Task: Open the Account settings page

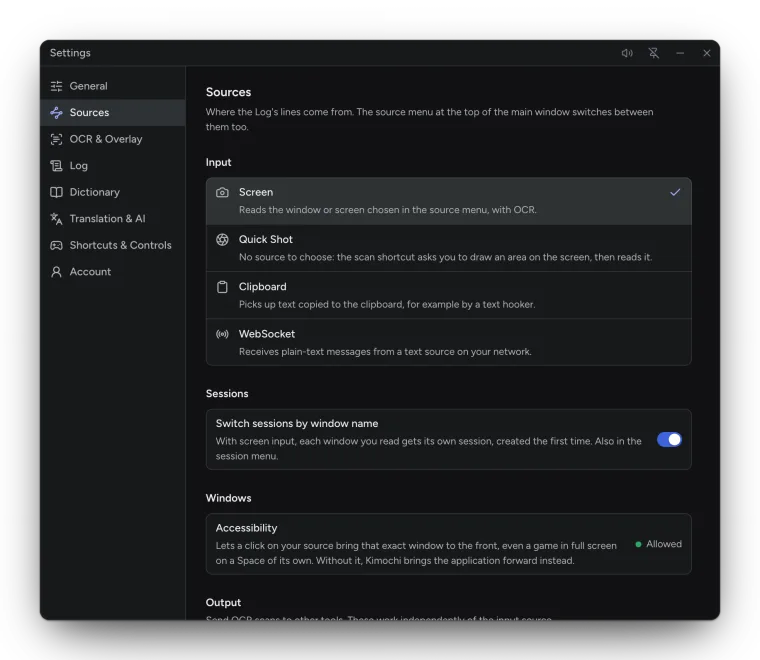Action: (113, 272)
